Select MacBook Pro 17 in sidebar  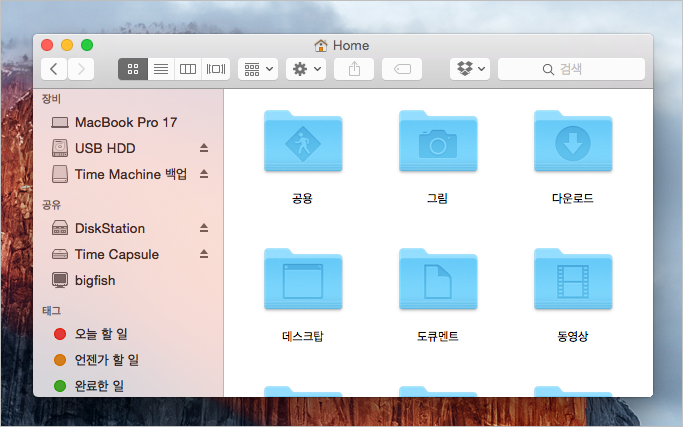coord(128,122)
